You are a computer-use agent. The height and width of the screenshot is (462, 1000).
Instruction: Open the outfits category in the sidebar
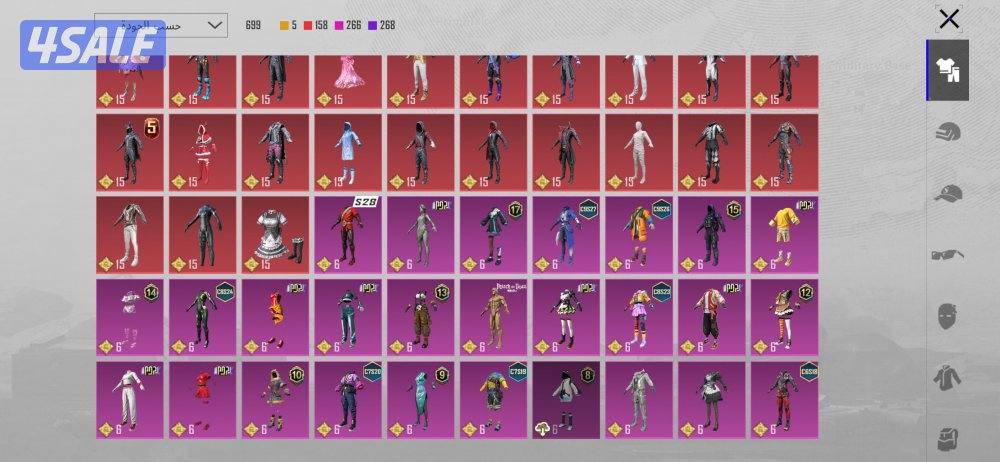pyautogui.click(x=947, y=70)
